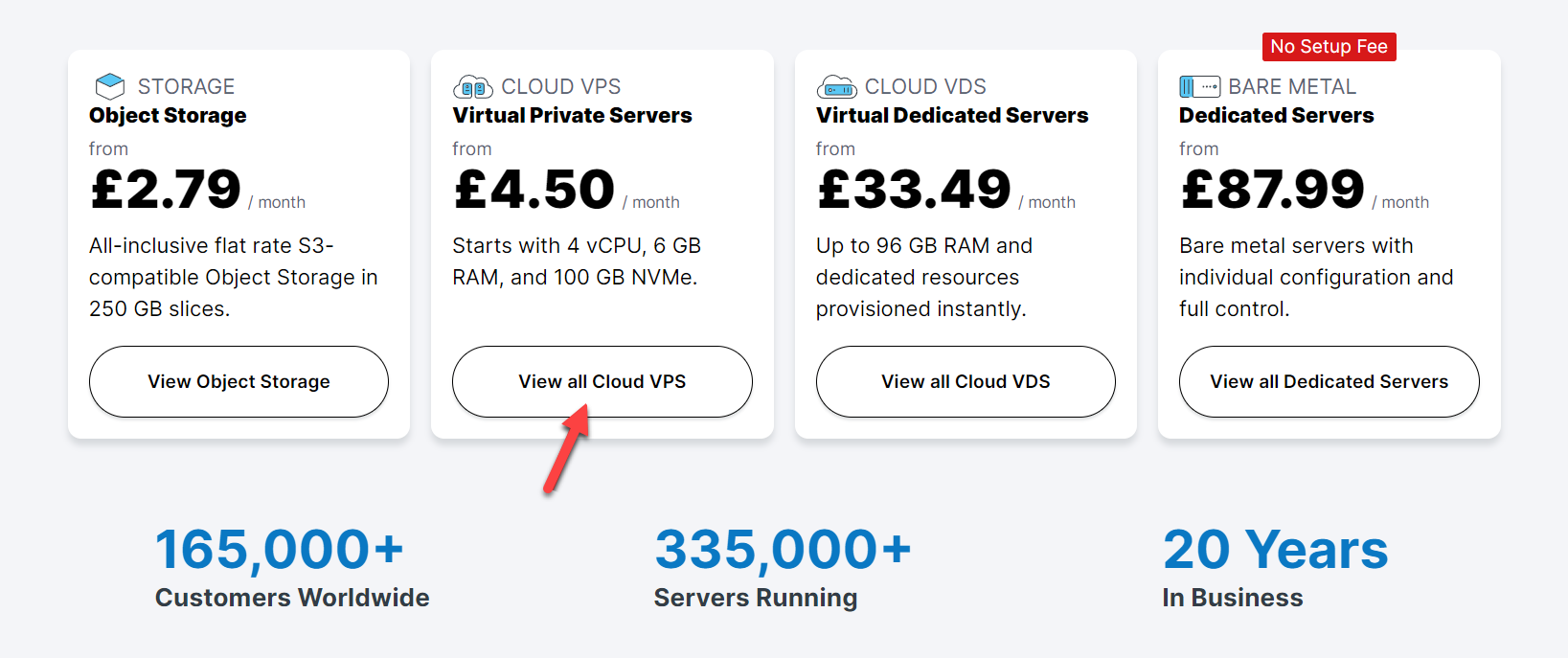Select the Dedicated Servers heading
This screenshot has height=658, width=1568.
pyautogui.click(x=1276, y=116)
